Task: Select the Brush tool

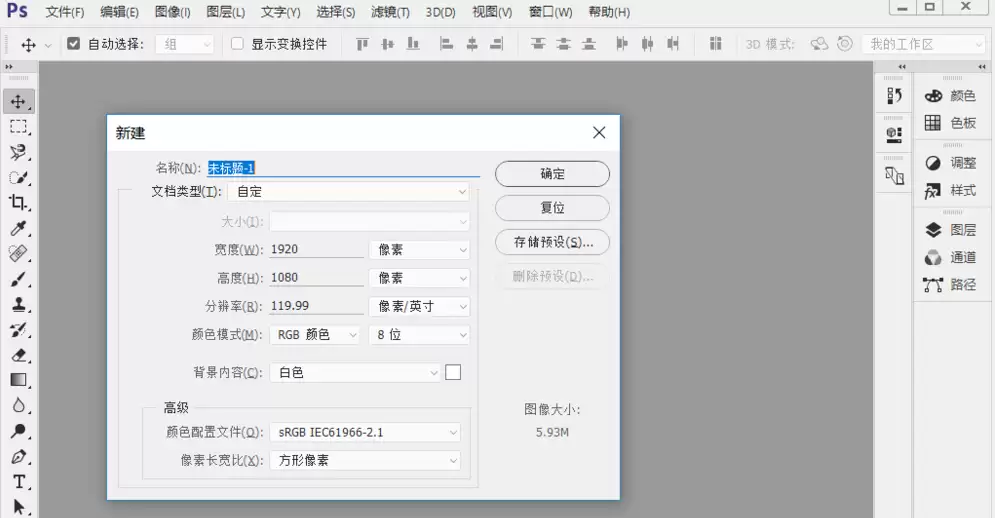Action: pos(18,279)
